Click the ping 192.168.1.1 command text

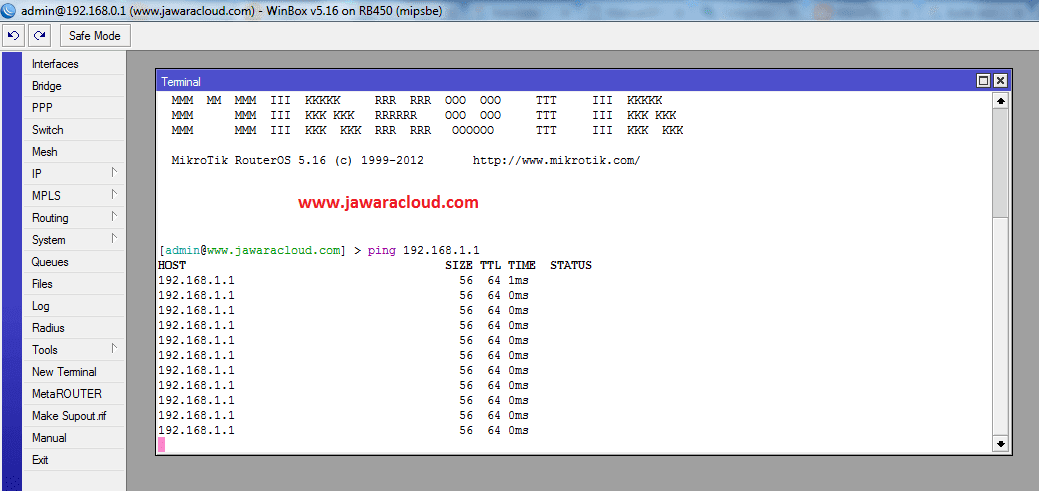pyautogui.click(x=423, y=250)
